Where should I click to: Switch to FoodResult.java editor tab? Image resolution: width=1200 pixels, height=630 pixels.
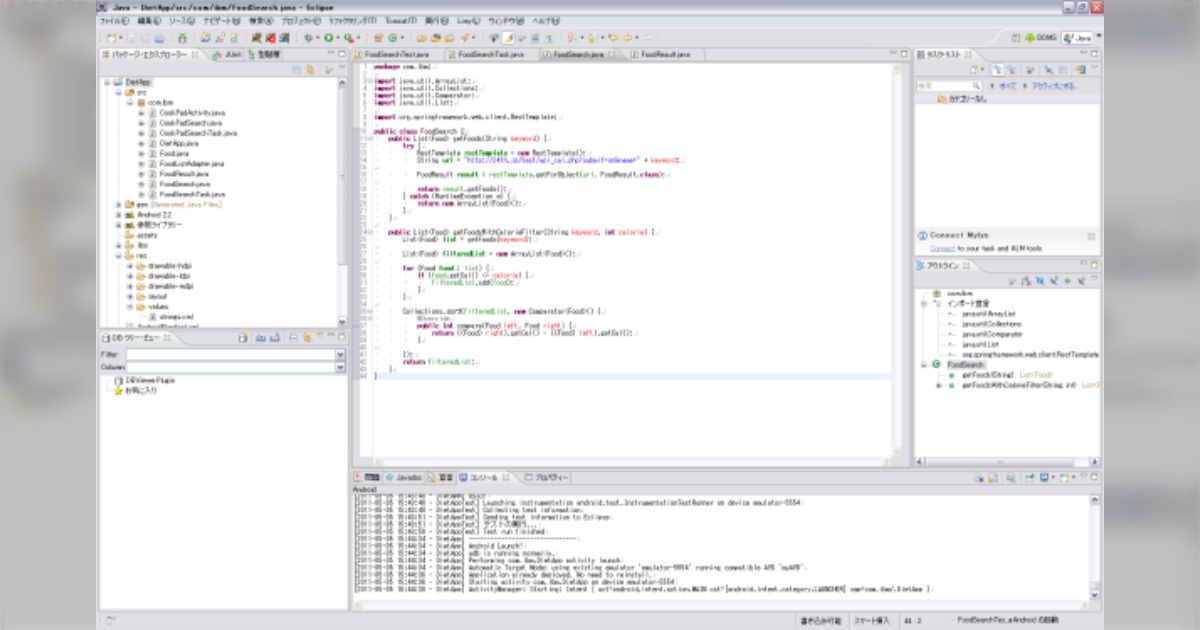tap(663, 54)
